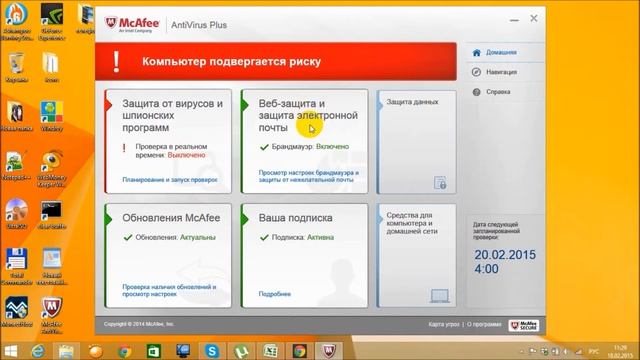This screenshot has height=360, width=640.
Task: Select the Total Commander desktop shortcut
Action: pos(17,267)
